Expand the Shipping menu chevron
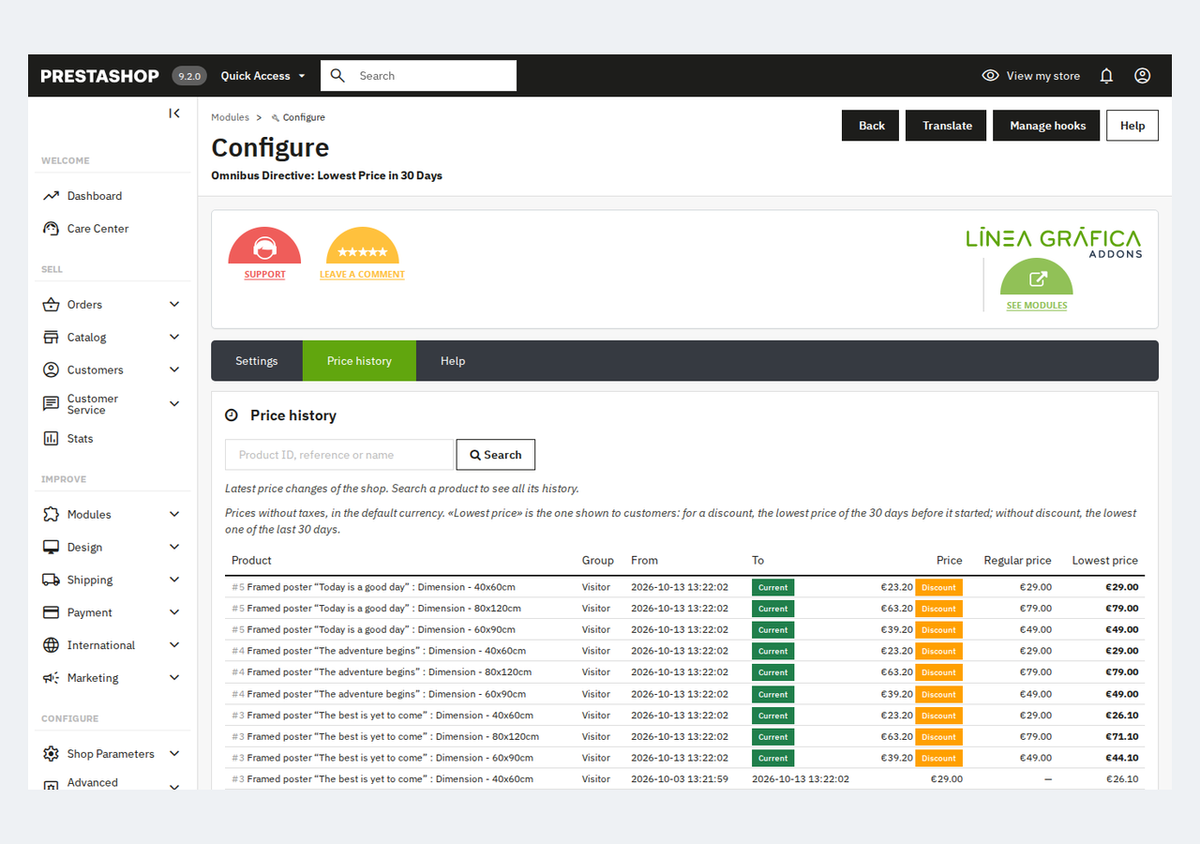This screenshot has width=1200, height=844. 175,580
